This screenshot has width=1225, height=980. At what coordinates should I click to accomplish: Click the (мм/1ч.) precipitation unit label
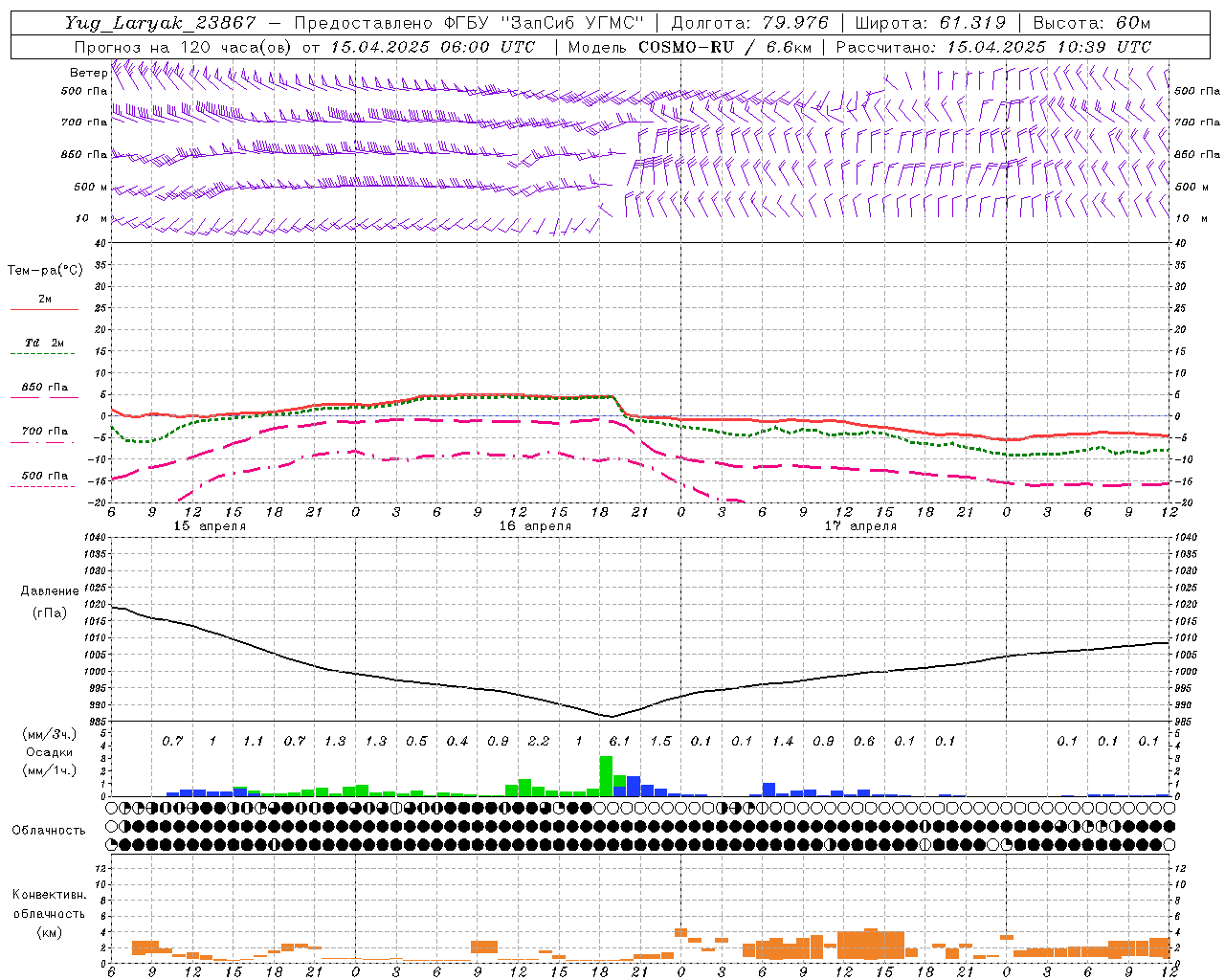point(50,770)
